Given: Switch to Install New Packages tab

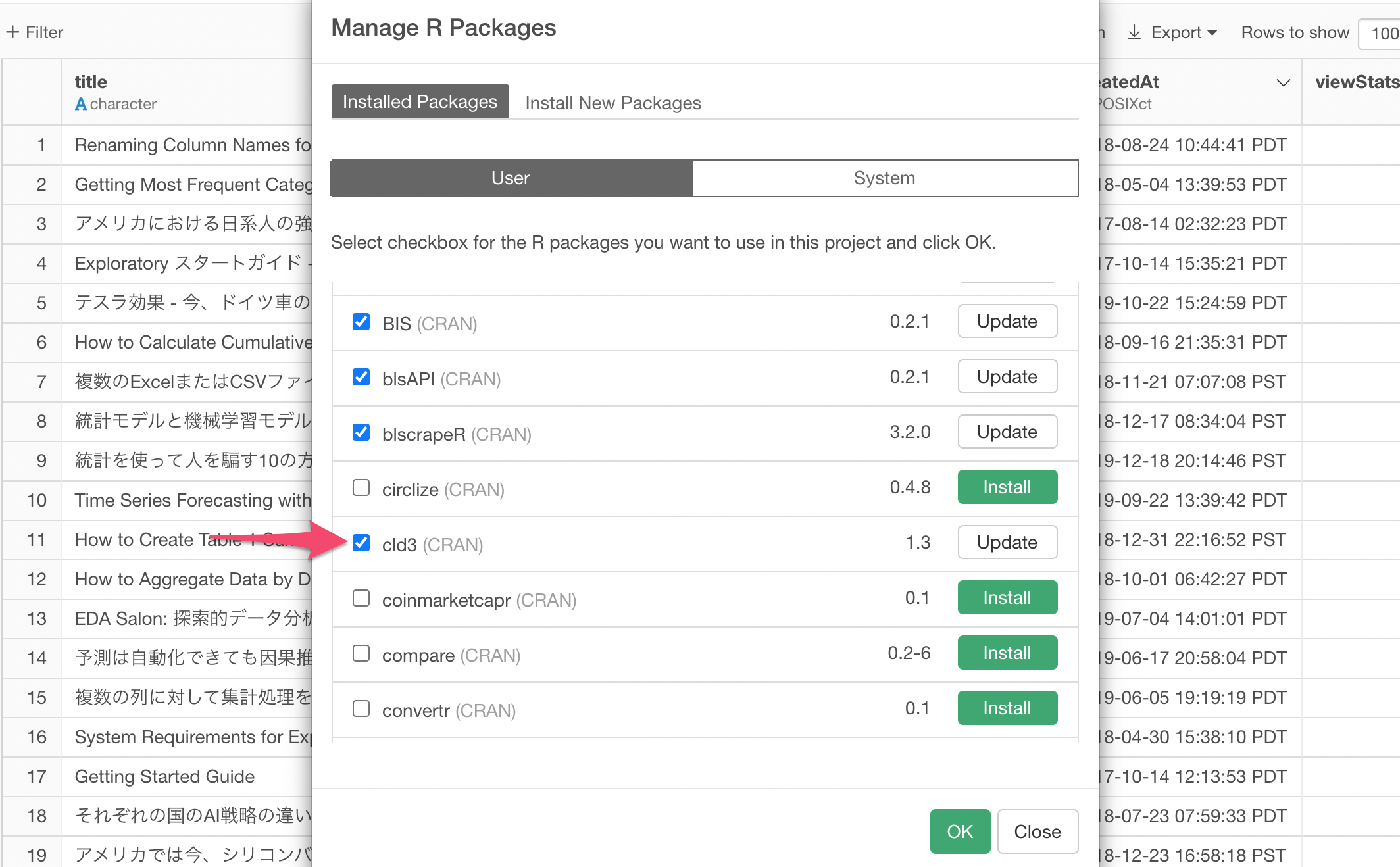Looking at the screenshot, I should click(612, 103).
